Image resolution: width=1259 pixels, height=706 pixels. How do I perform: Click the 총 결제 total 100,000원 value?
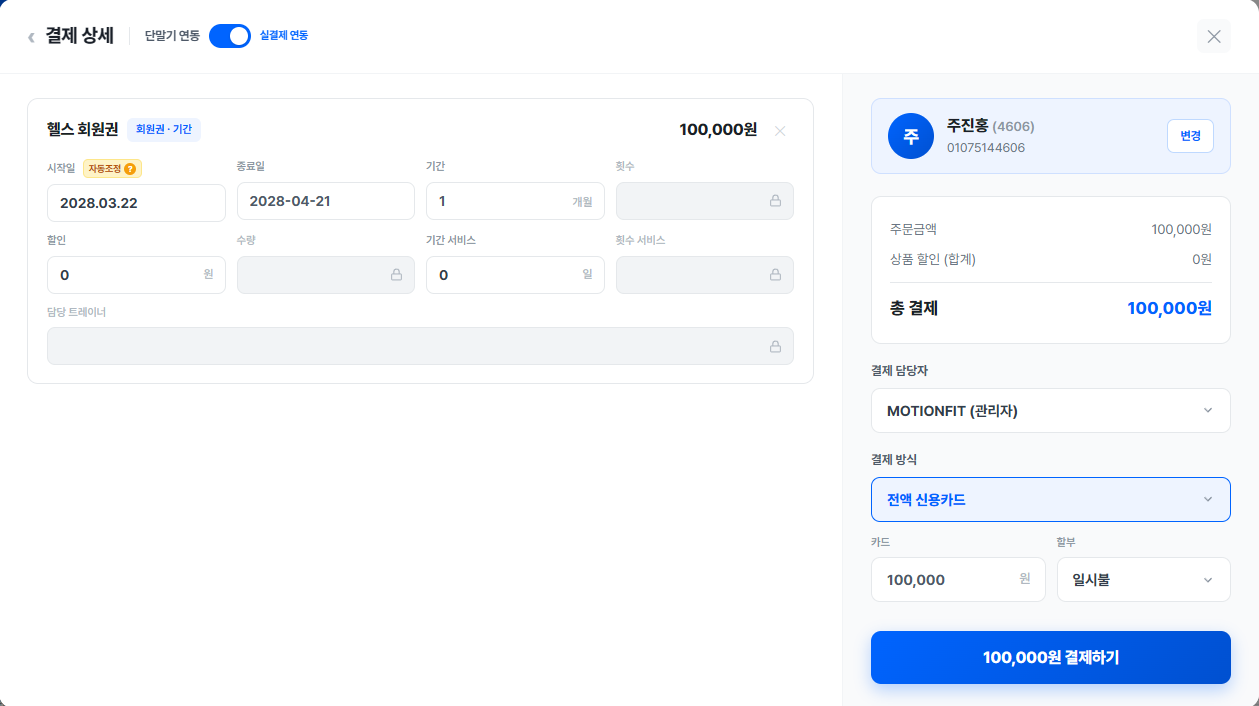click(x=1169, y=308)
